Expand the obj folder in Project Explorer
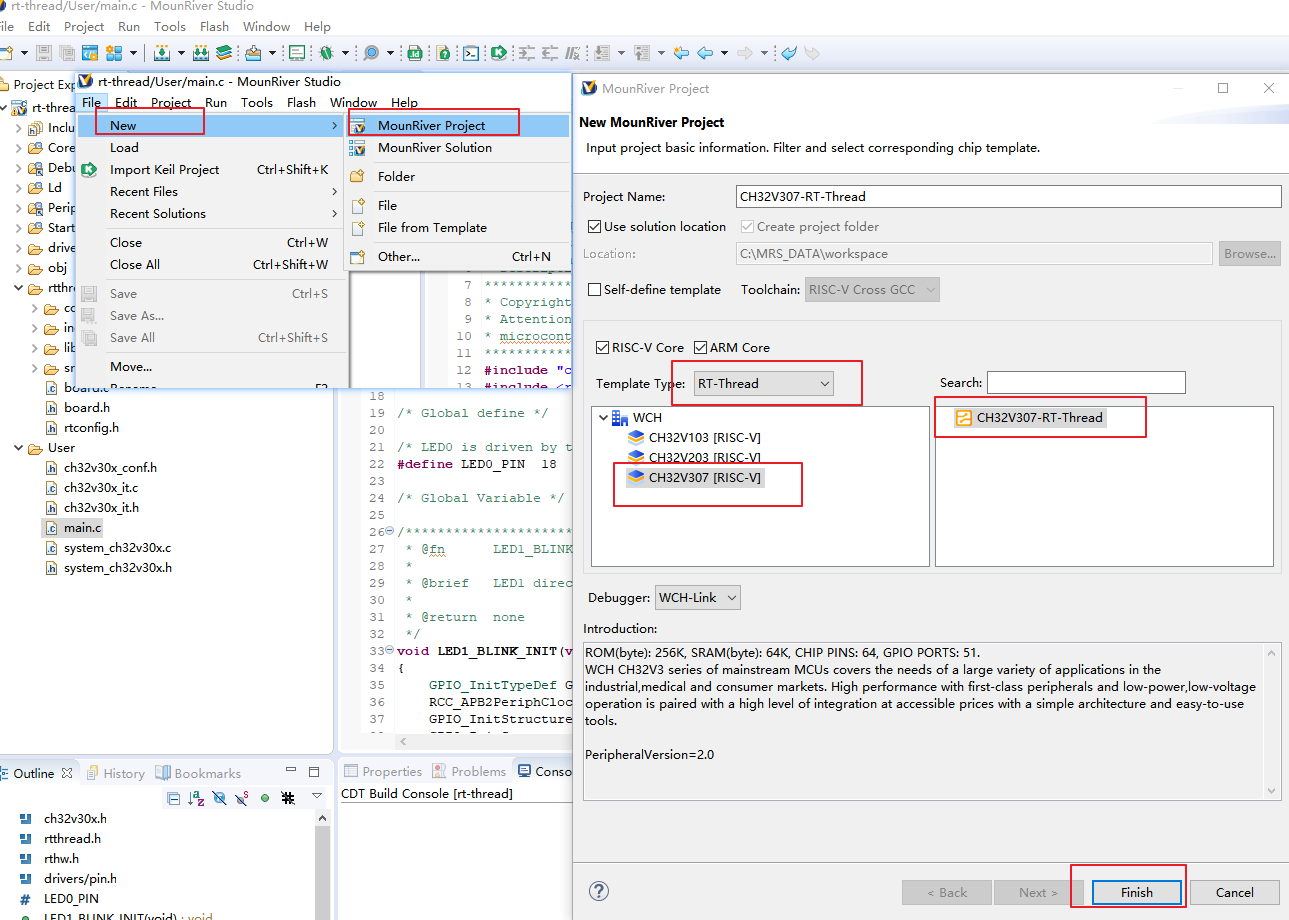The width and height of the screenshot is (1289, 920). [x=20, y=268]
